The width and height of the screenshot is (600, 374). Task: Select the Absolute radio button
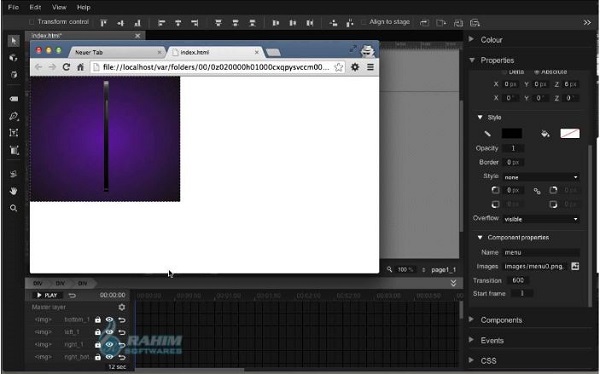[536, 72]
